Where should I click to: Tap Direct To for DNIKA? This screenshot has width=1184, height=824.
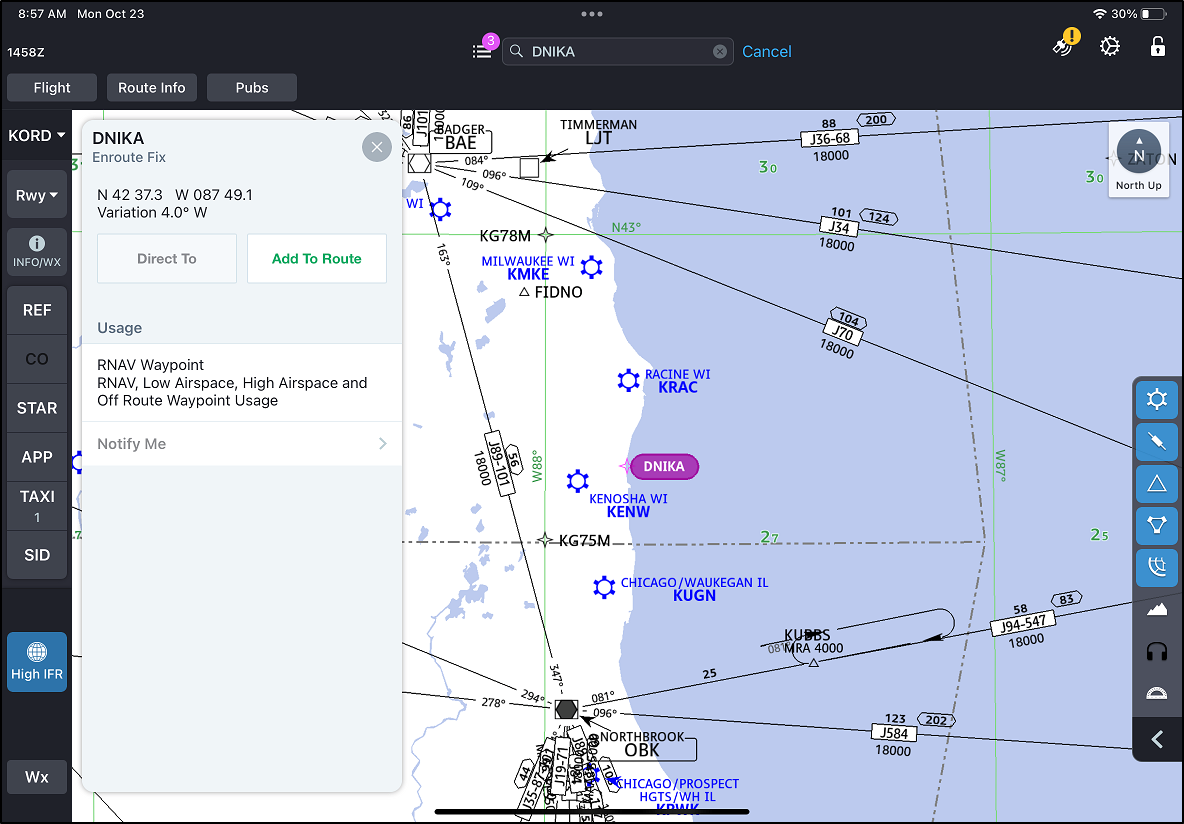(166, 258)
